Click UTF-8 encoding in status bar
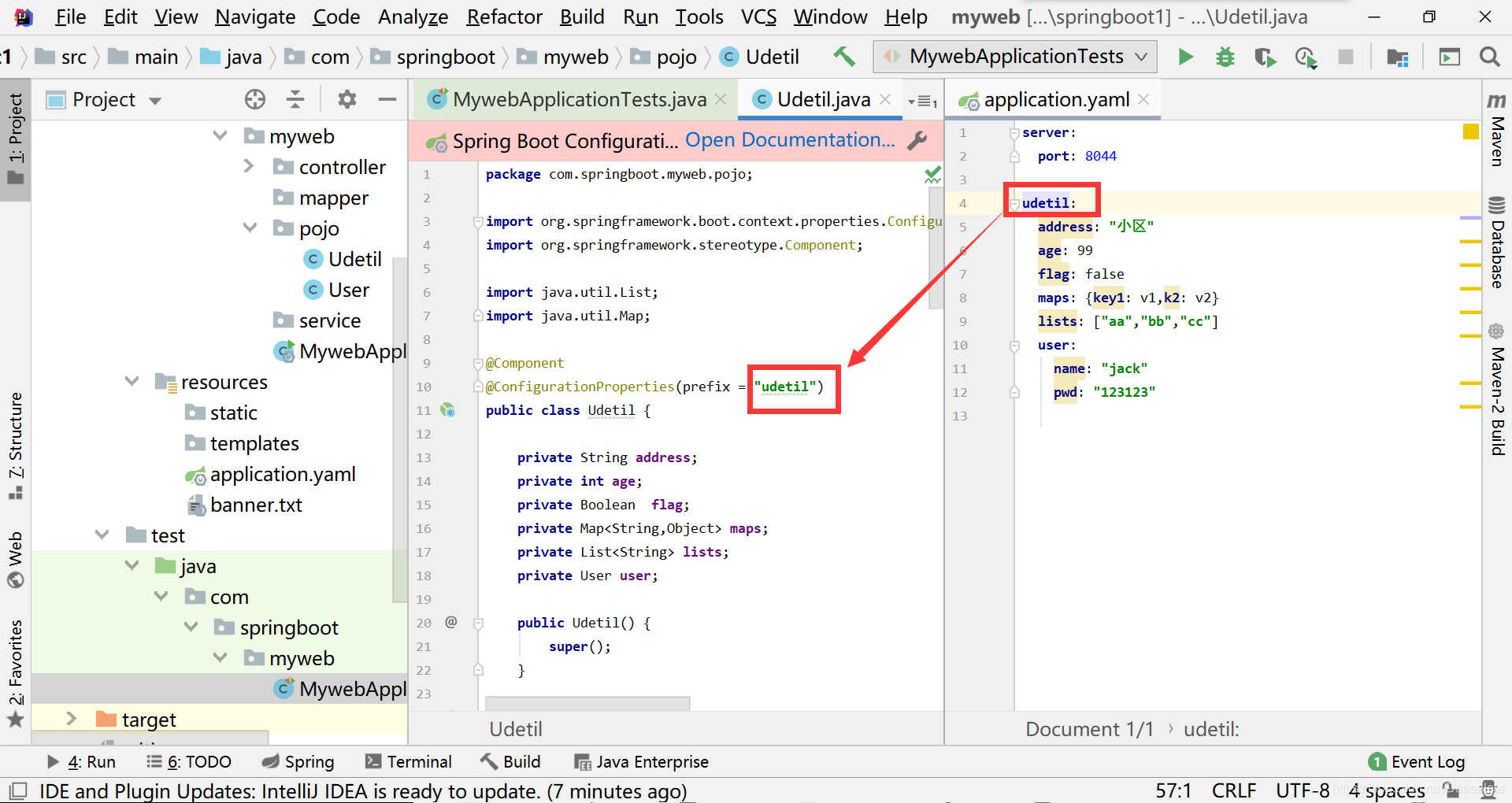The width and height of the screenshot is (1512, 803). click(x=1302, y=790)
